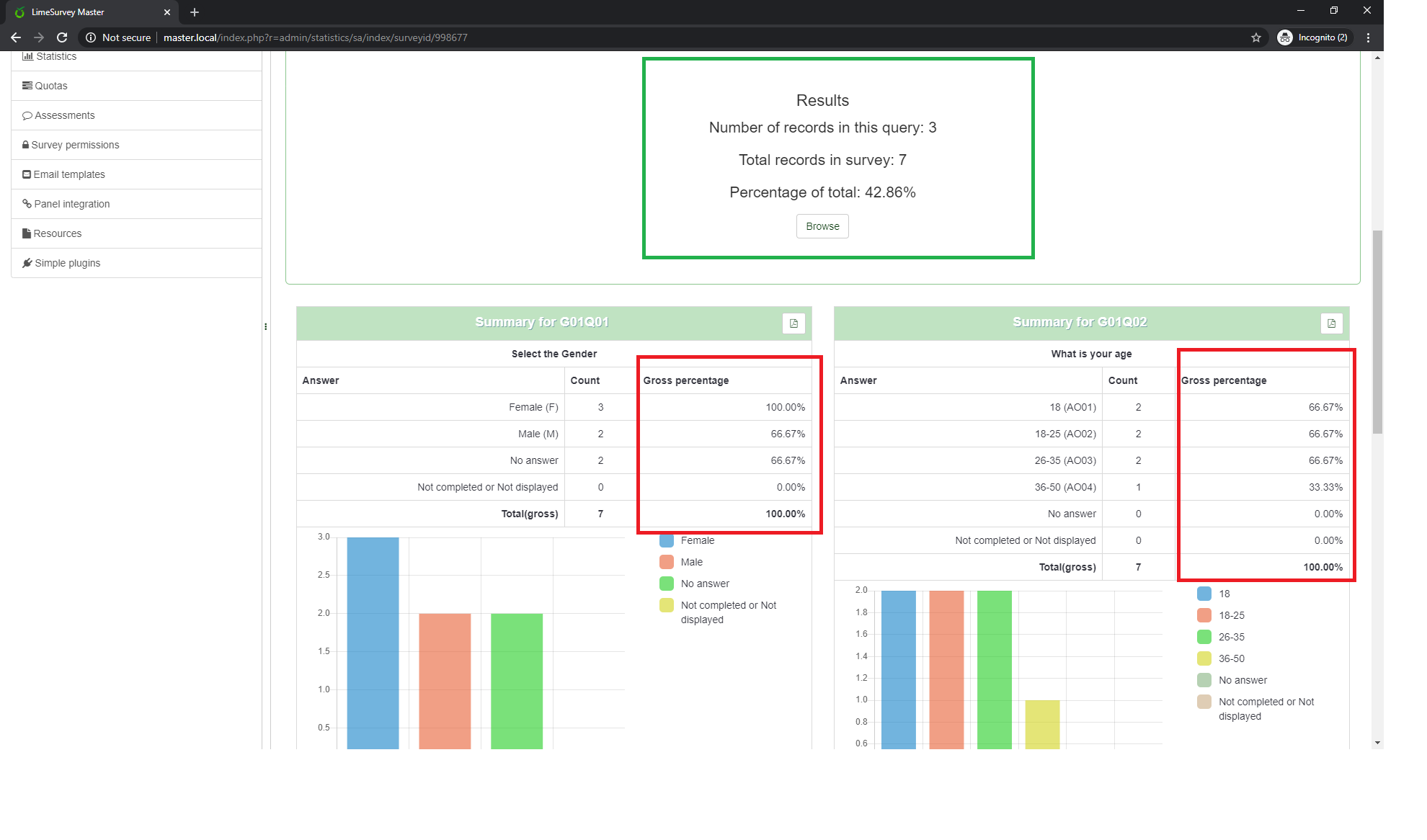Open Survey permissions in sidebar
This screenshot has height=840, width=1427.
click(x=75, y=145)
